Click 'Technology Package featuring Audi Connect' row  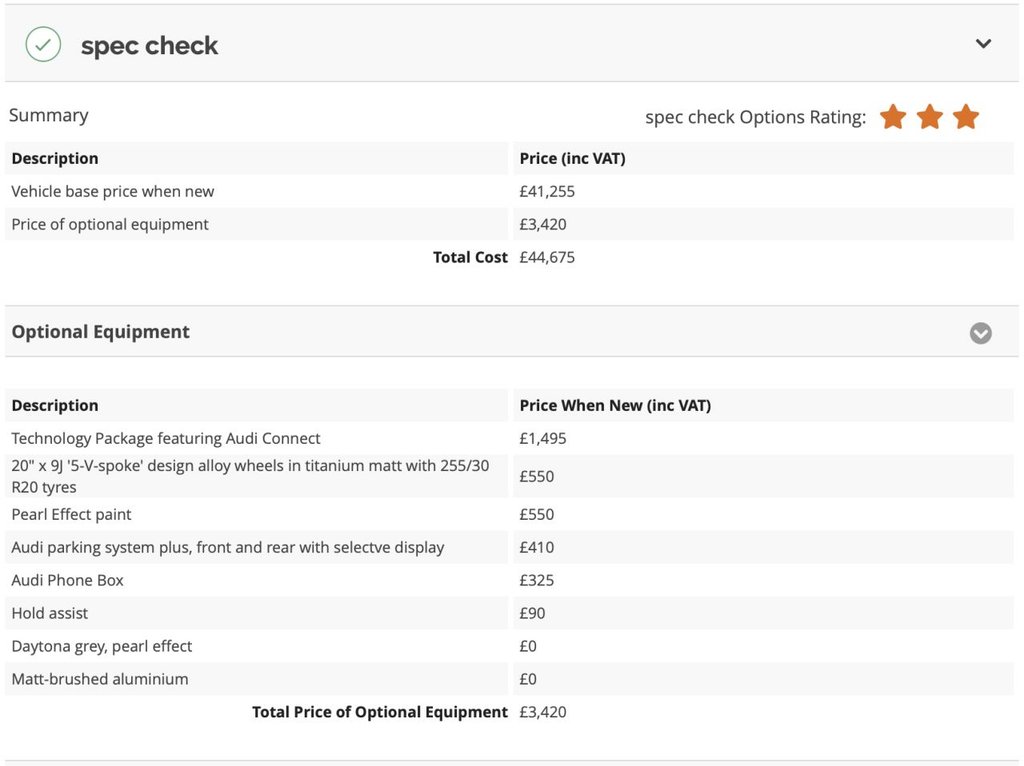point(509,438)
